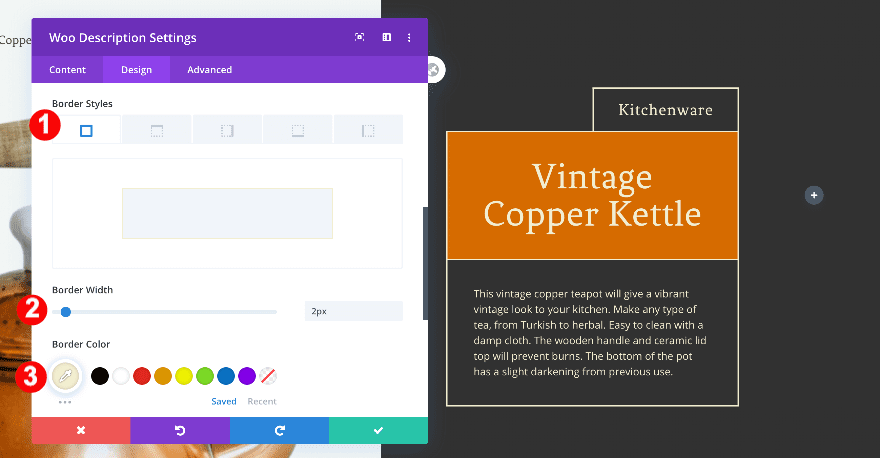Choose the green color swatch
The width and height of the screenshot is (880, 458).
coord(205,376)
